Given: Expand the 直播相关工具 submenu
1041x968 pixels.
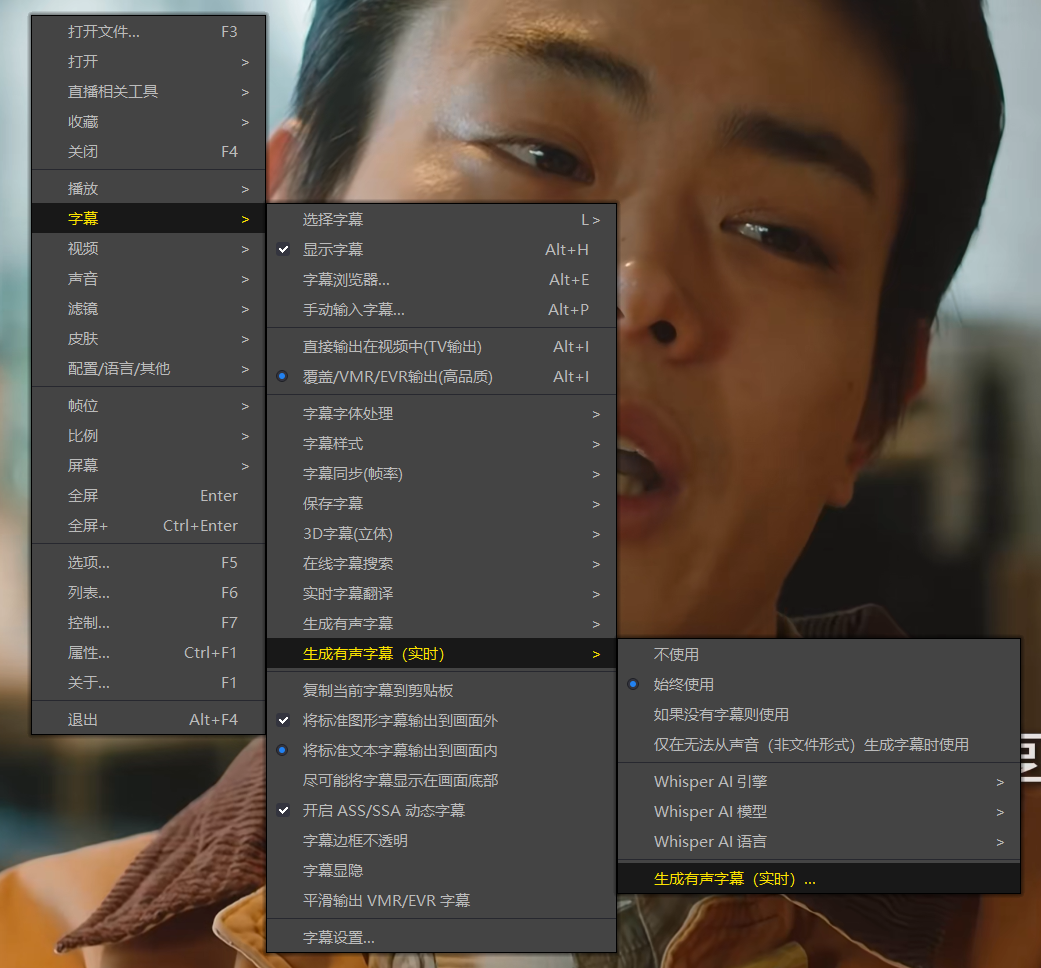Looking at the screenshot, I should (x=149, y=92).
